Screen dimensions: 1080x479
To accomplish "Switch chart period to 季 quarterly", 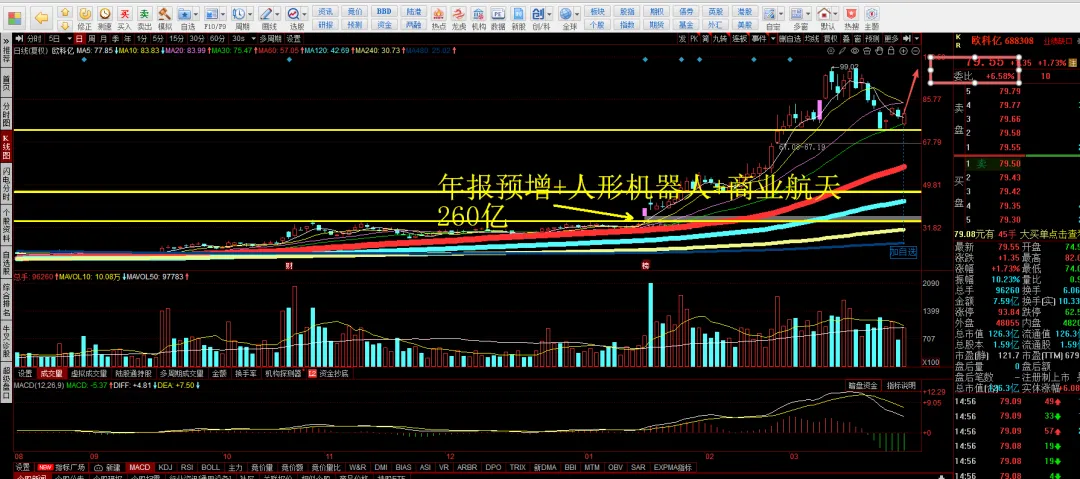I will (114, 39).
